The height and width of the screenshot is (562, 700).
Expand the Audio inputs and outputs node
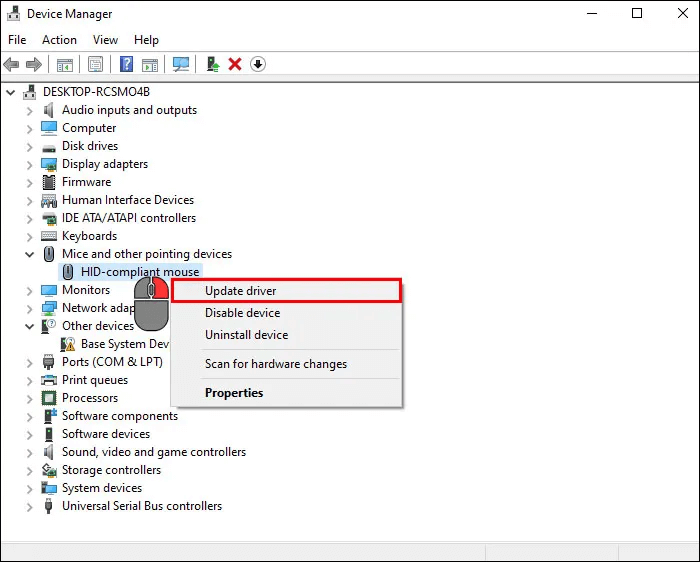click(30, 110)
